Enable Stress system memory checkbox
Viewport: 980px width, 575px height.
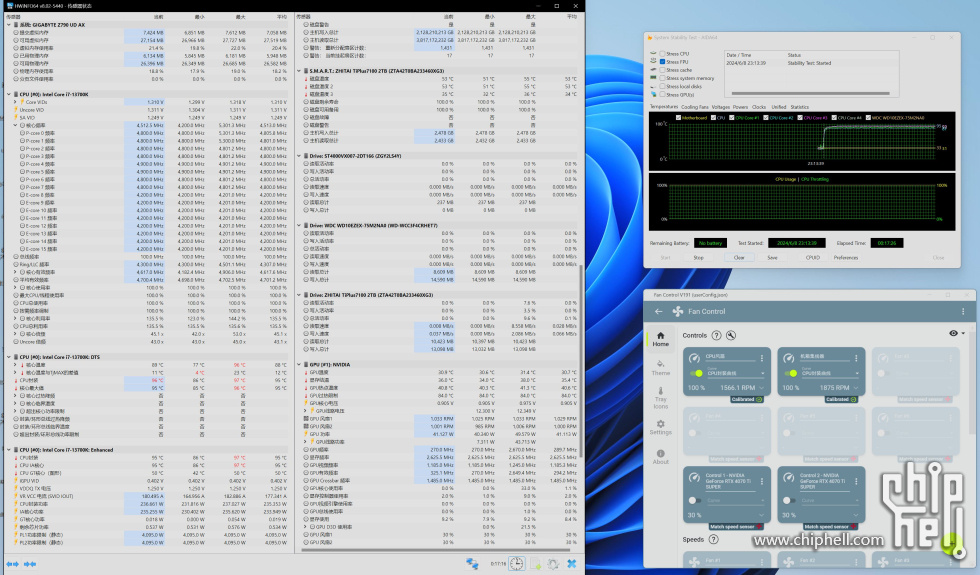(x=662, y=78)
